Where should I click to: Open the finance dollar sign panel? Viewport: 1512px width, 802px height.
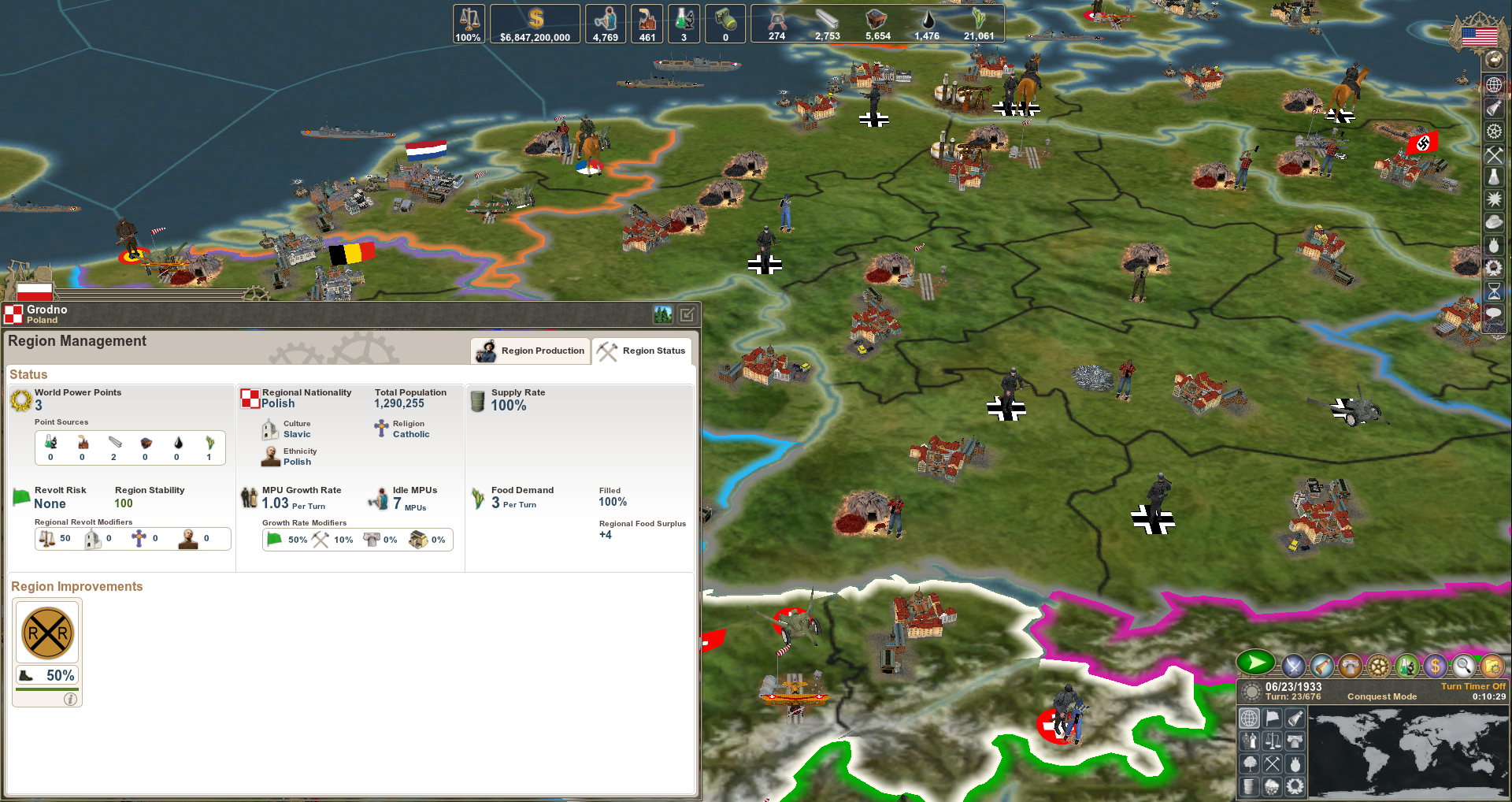(1435, 666)
